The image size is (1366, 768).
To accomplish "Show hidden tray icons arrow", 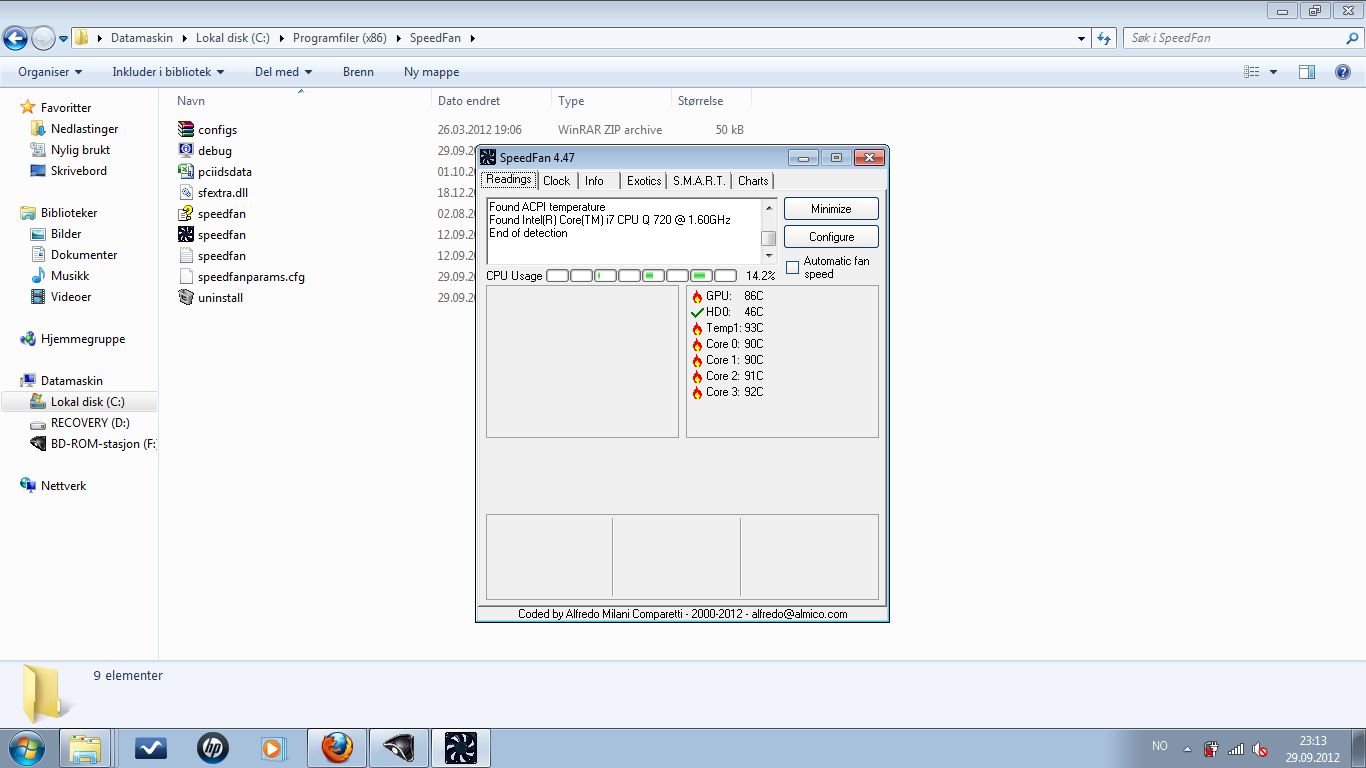I will 1187,748.
